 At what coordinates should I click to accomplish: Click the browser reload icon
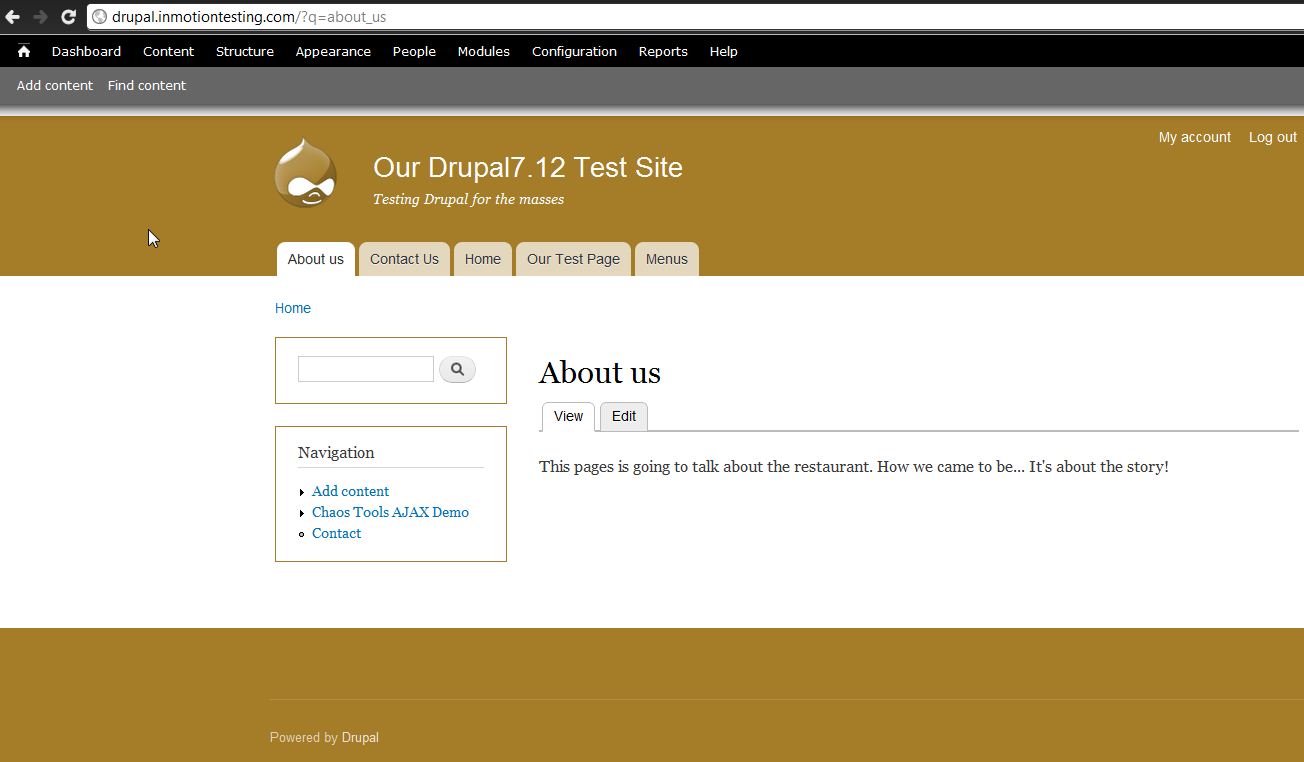[68, 17]
